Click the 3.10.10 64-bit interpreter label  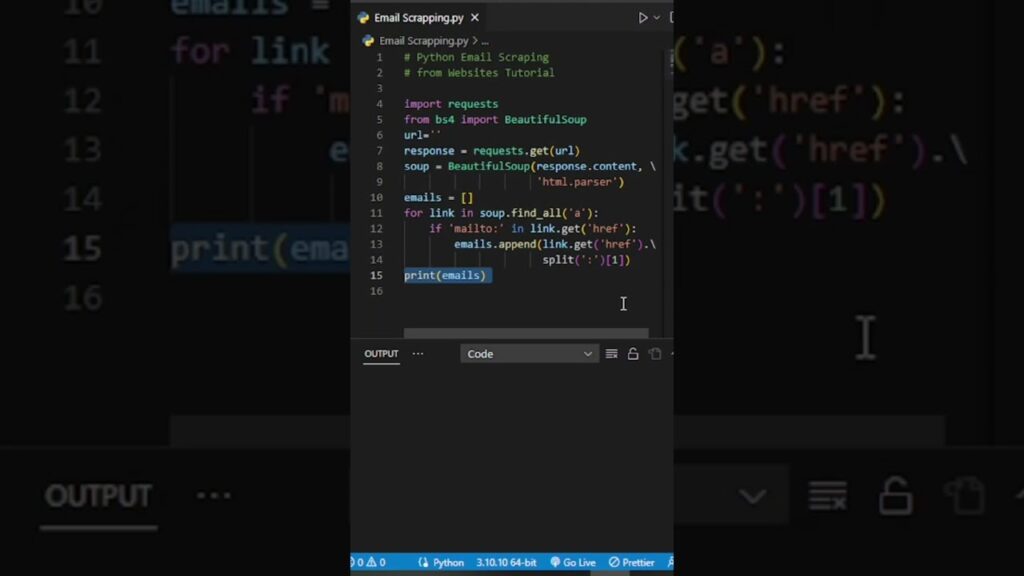pyautogui.click(x=508, y=562)
